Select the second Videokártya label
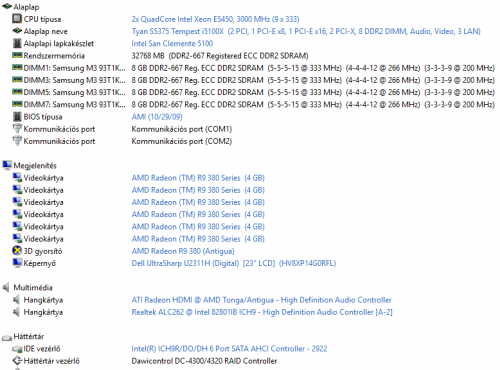The width and height of the screenshot is (500, 370). 43,190
